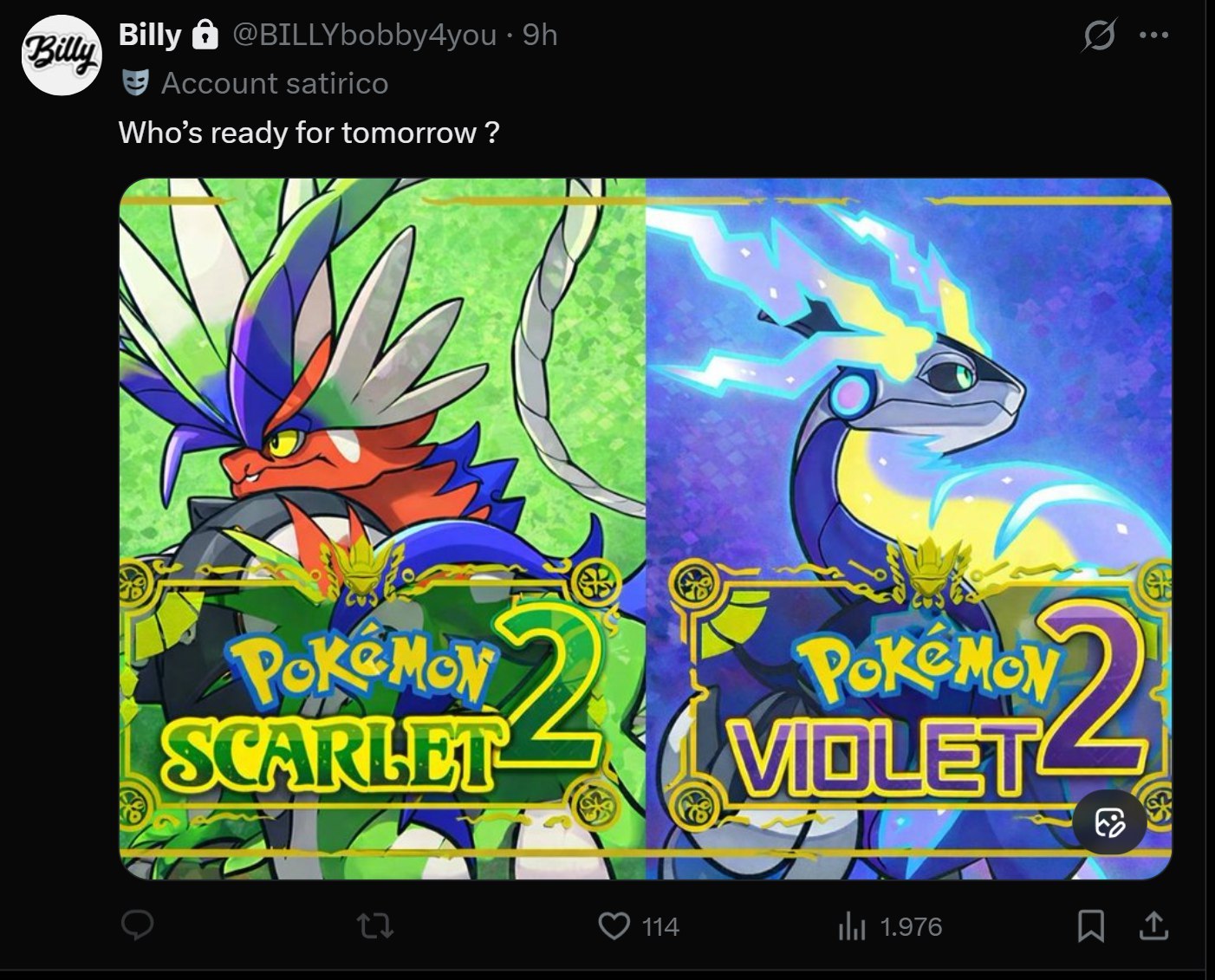This screenshot has width=1215, height=980.
Task: Open the tweet via the 9h timestamp
Action: [540, 35]
